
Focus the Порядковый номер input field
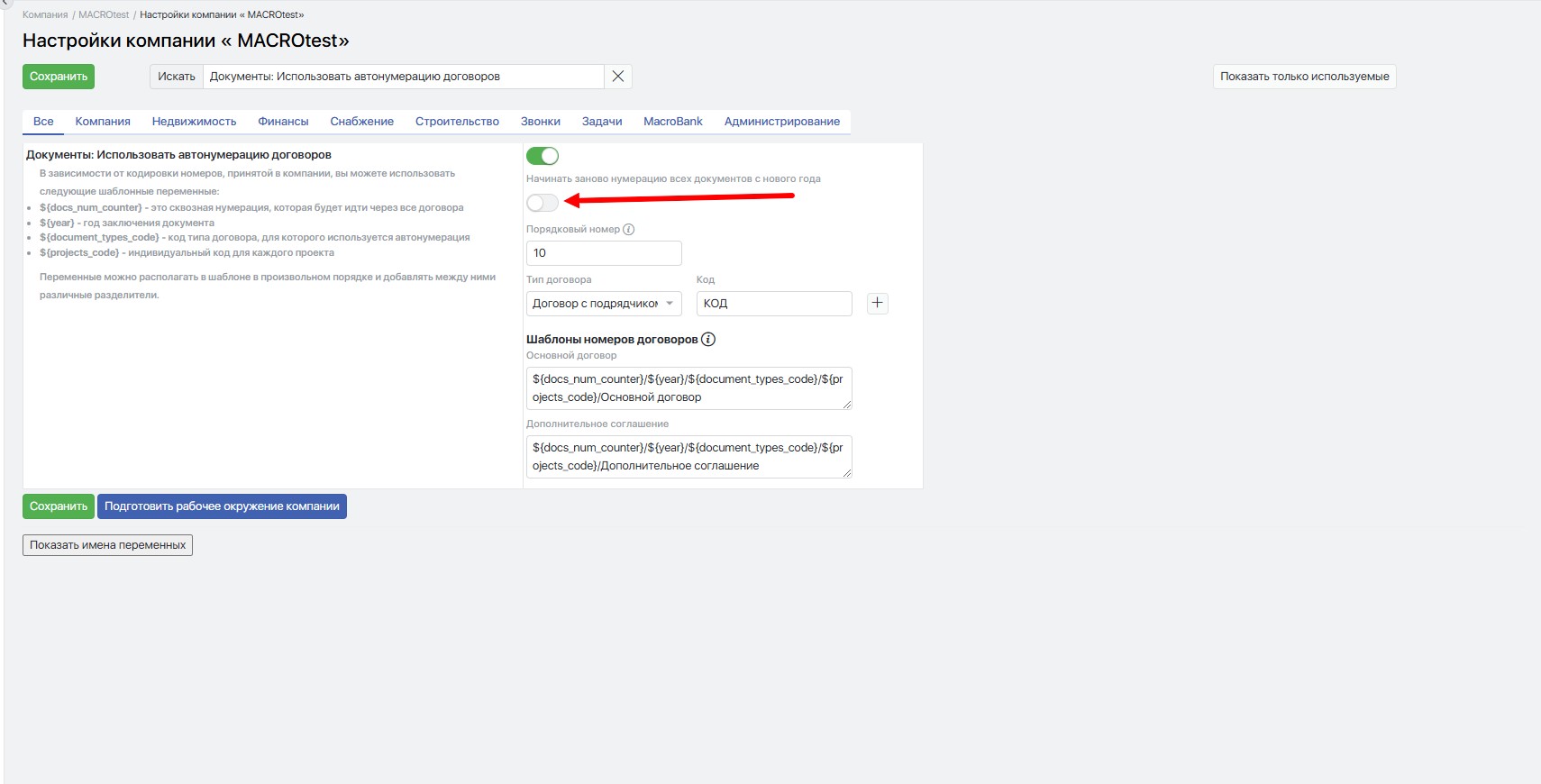pyautogui.click(x=604, y=253)
